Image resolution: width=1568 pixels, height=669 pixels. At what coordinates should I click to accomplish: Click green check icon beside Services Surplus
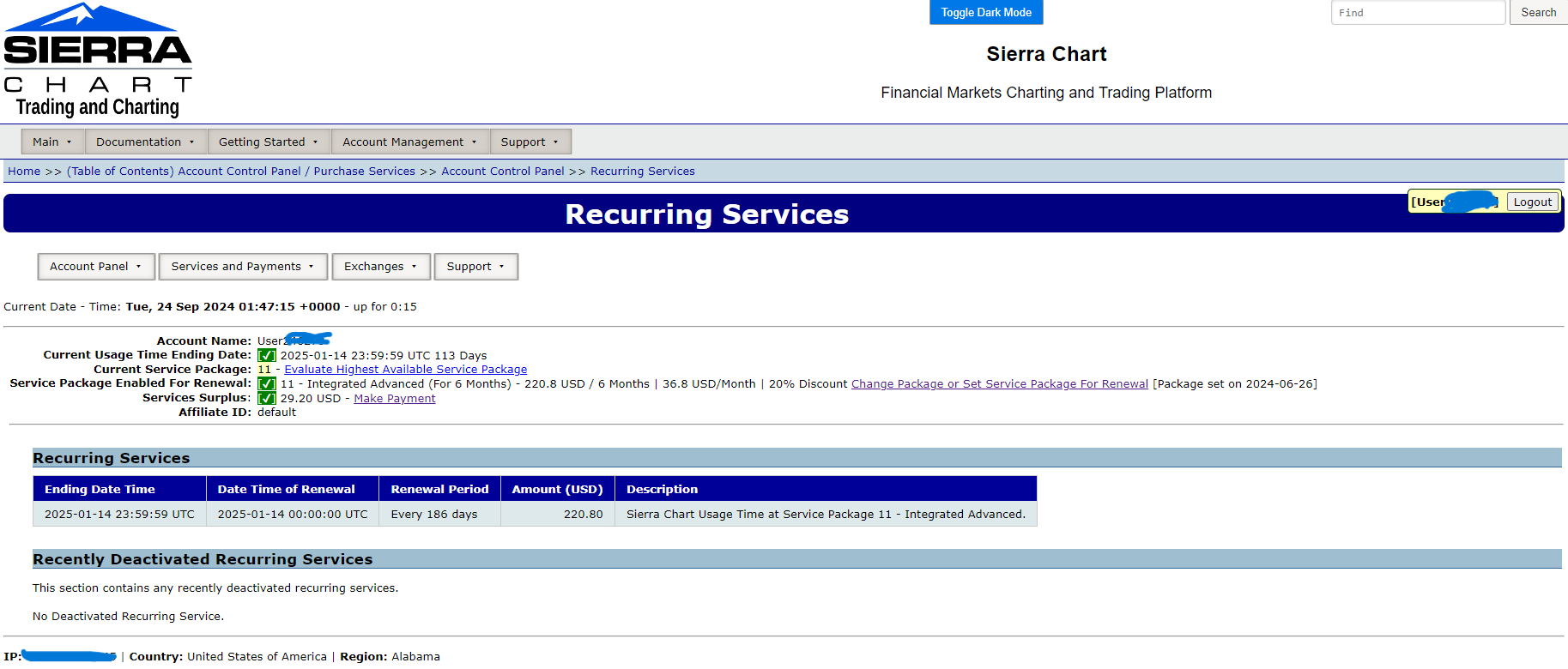pyautogui.click(x=267, y=399)
